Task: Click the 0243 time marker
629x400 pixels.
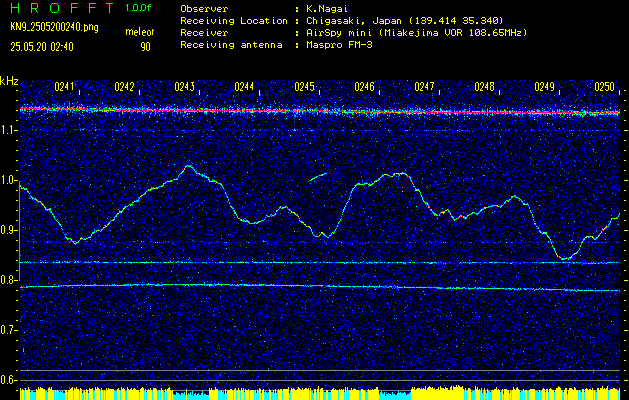Action: click(x=185, y=87)
